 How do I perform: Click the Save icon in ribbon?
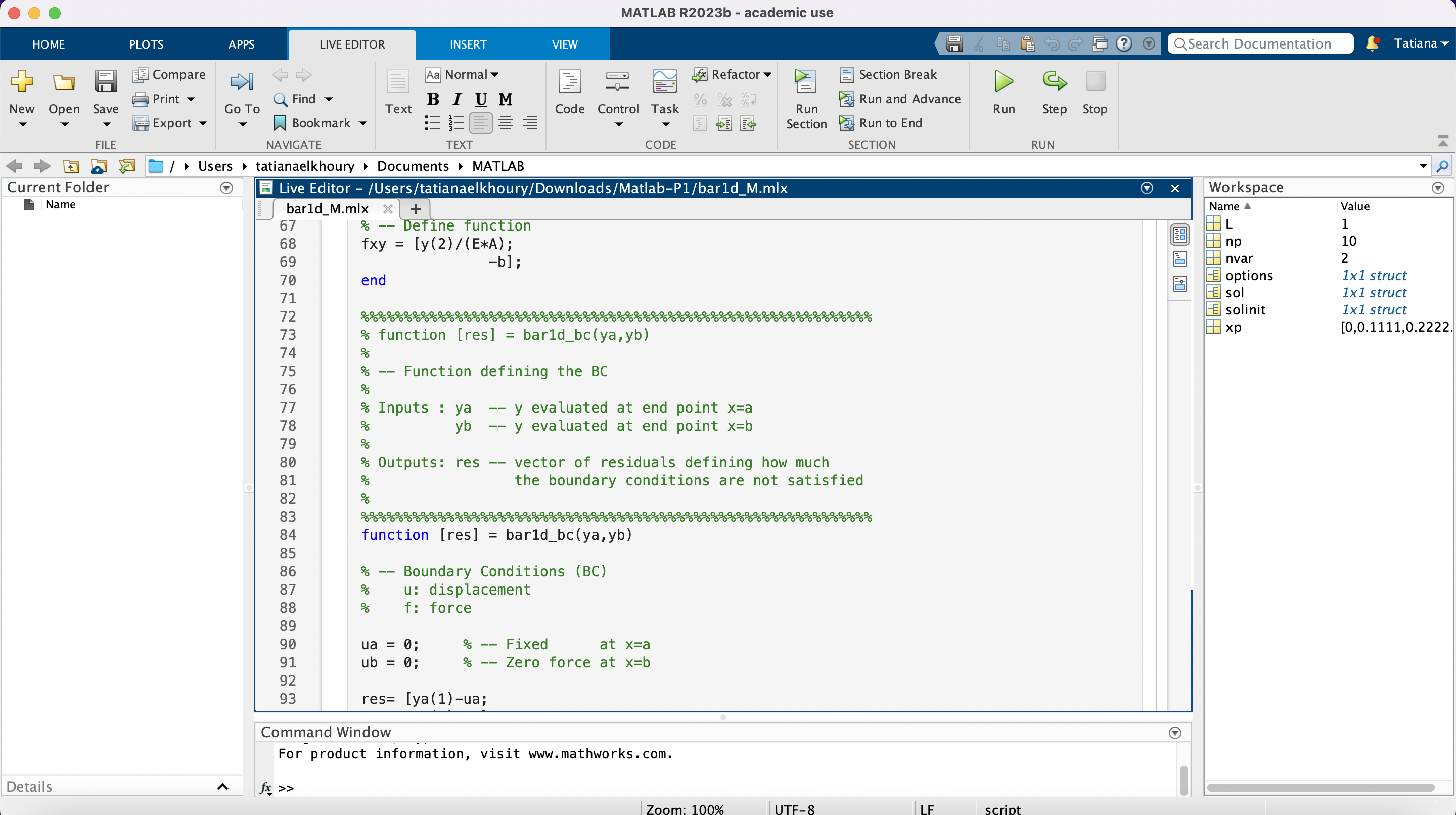pyautogui.click(x=106, y=82)
